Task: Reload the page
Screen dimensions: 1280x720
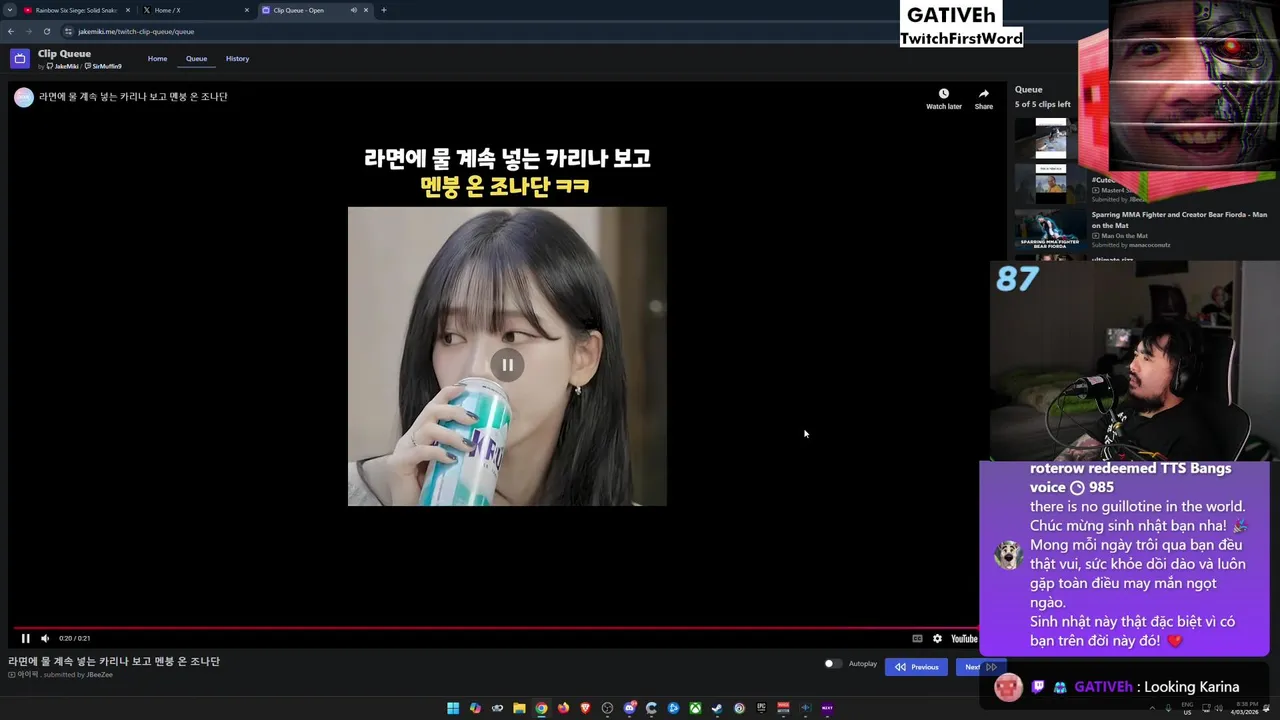Action: (46, 31)
